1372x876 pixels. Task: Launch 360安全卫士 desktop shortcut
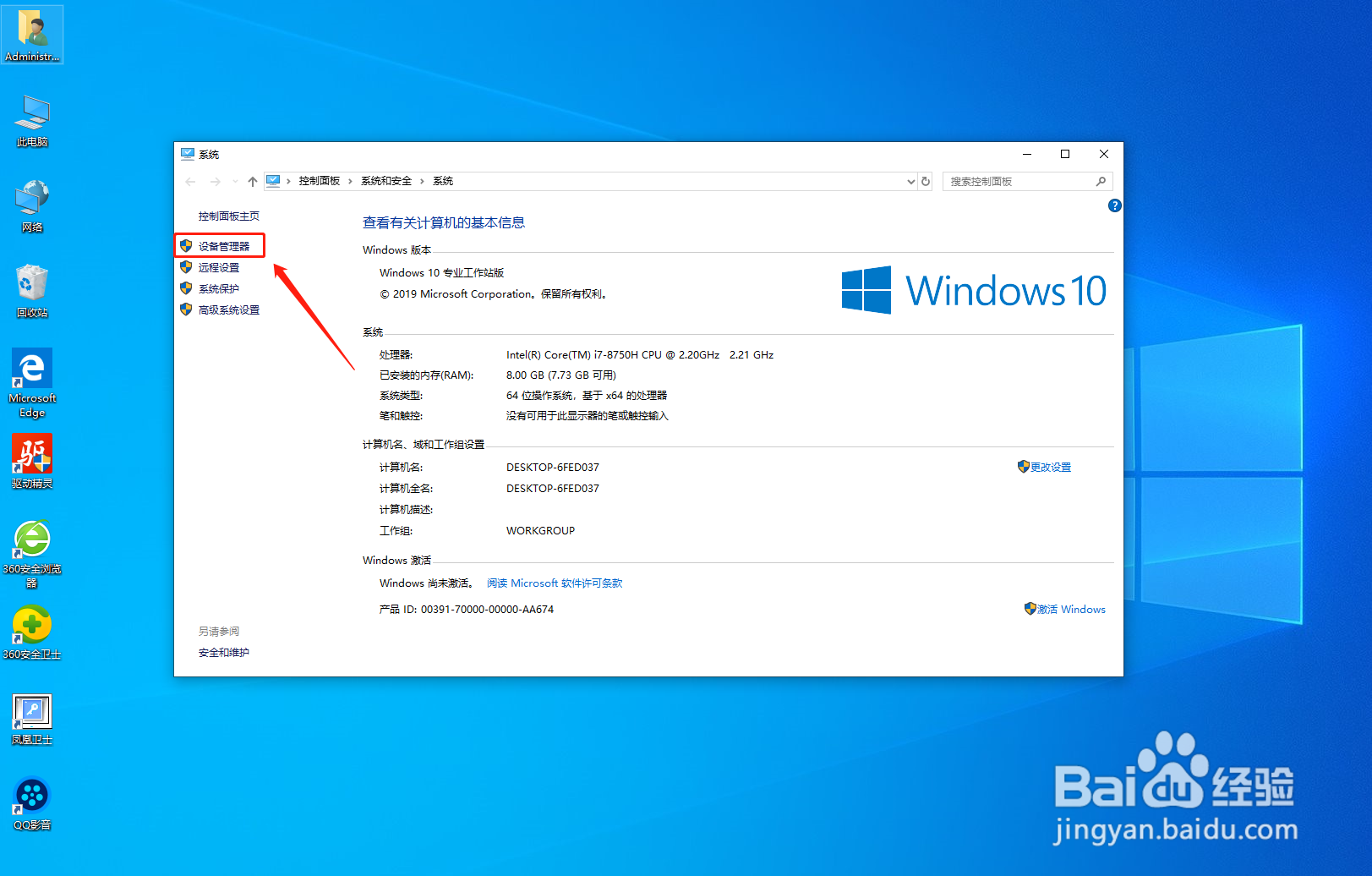32,632
